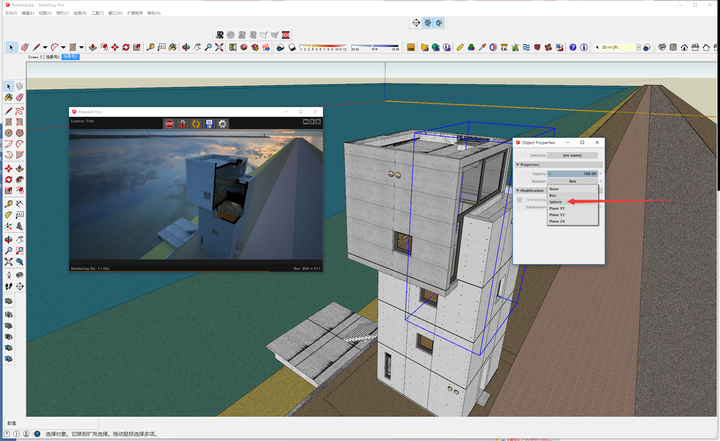Screen dimensions: 720x441
Task: Stop the render in Maxwell Fire
Action: point(170,124)
